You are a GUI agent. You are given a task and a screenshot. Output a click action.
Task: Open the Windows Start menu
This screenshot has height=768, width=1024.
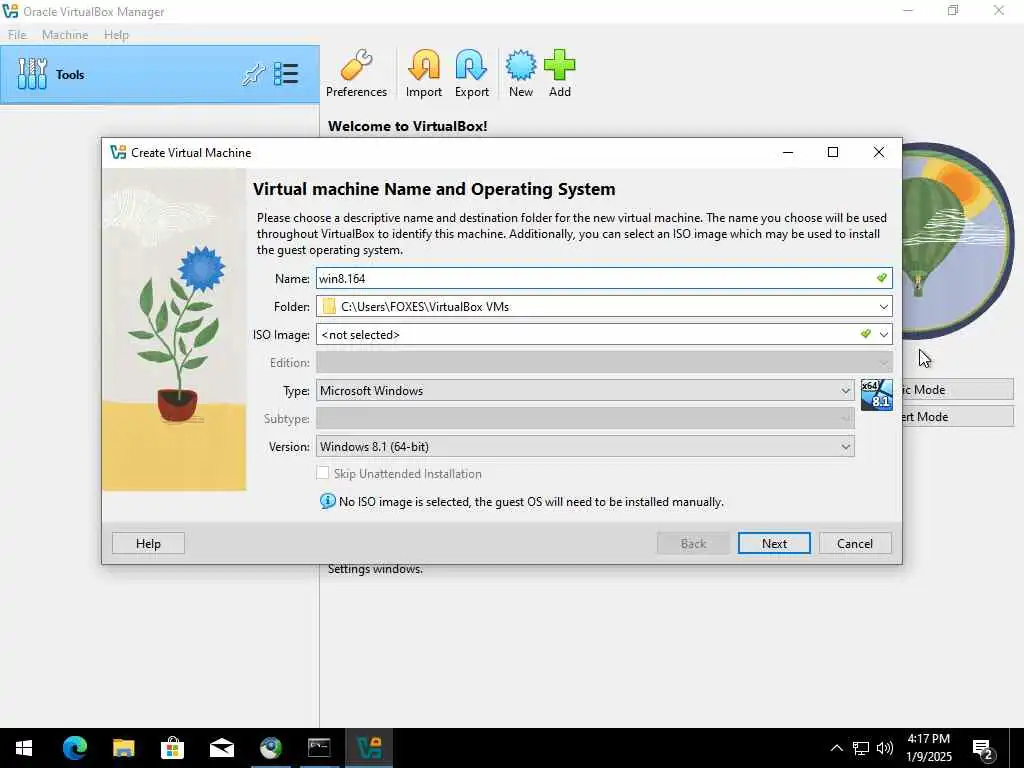click(24, 748)
